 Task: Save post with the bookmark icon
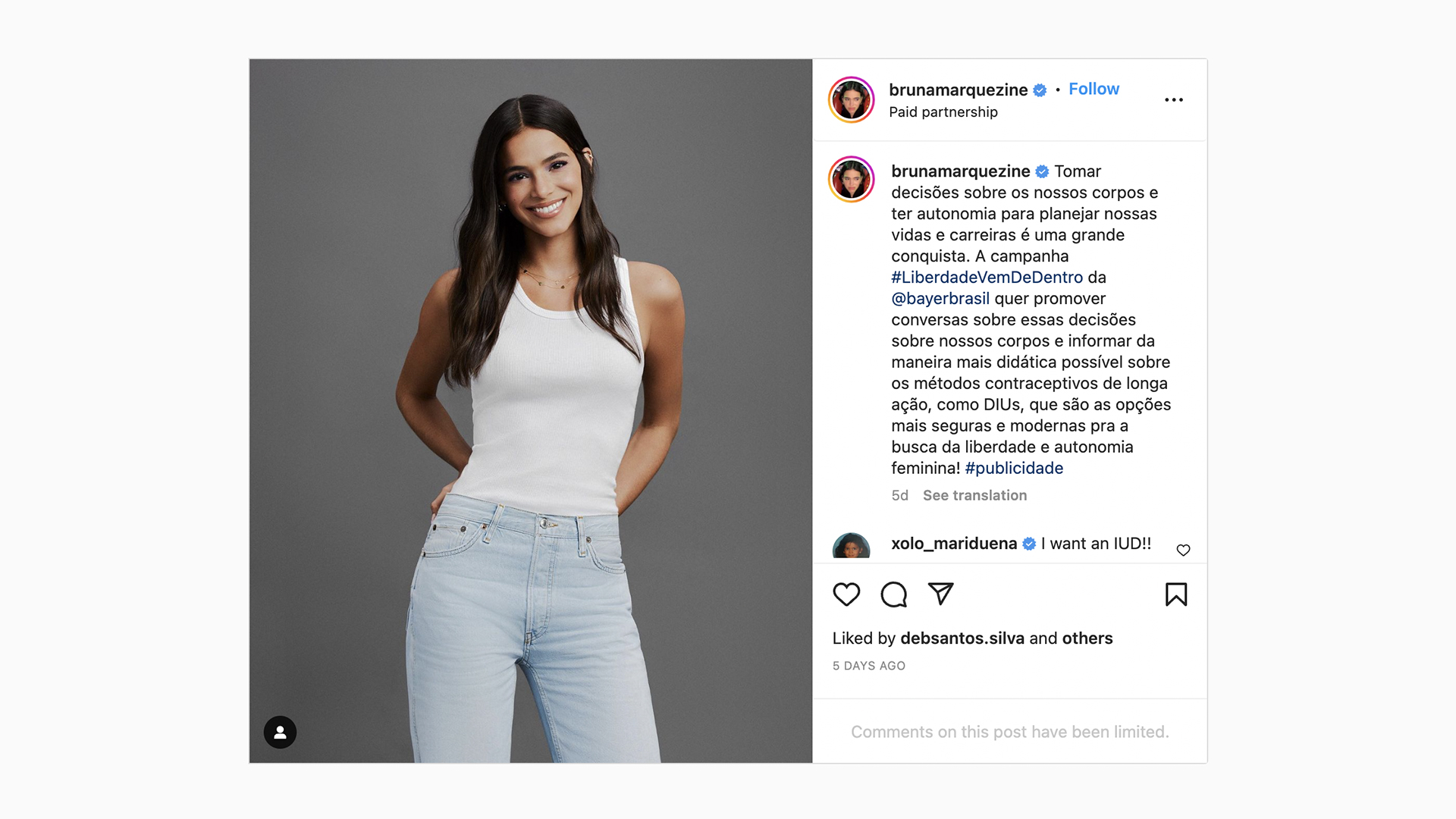click(1176, 595)
